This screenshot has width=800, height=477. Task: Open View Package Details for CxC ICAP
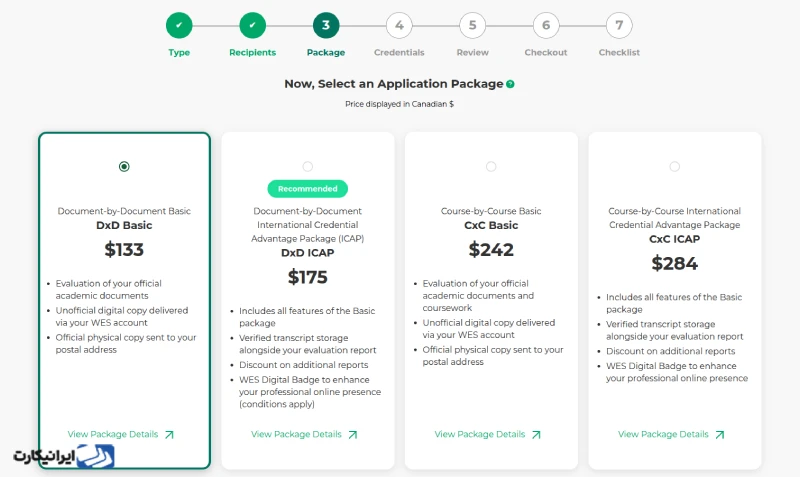tap(671, 434)
